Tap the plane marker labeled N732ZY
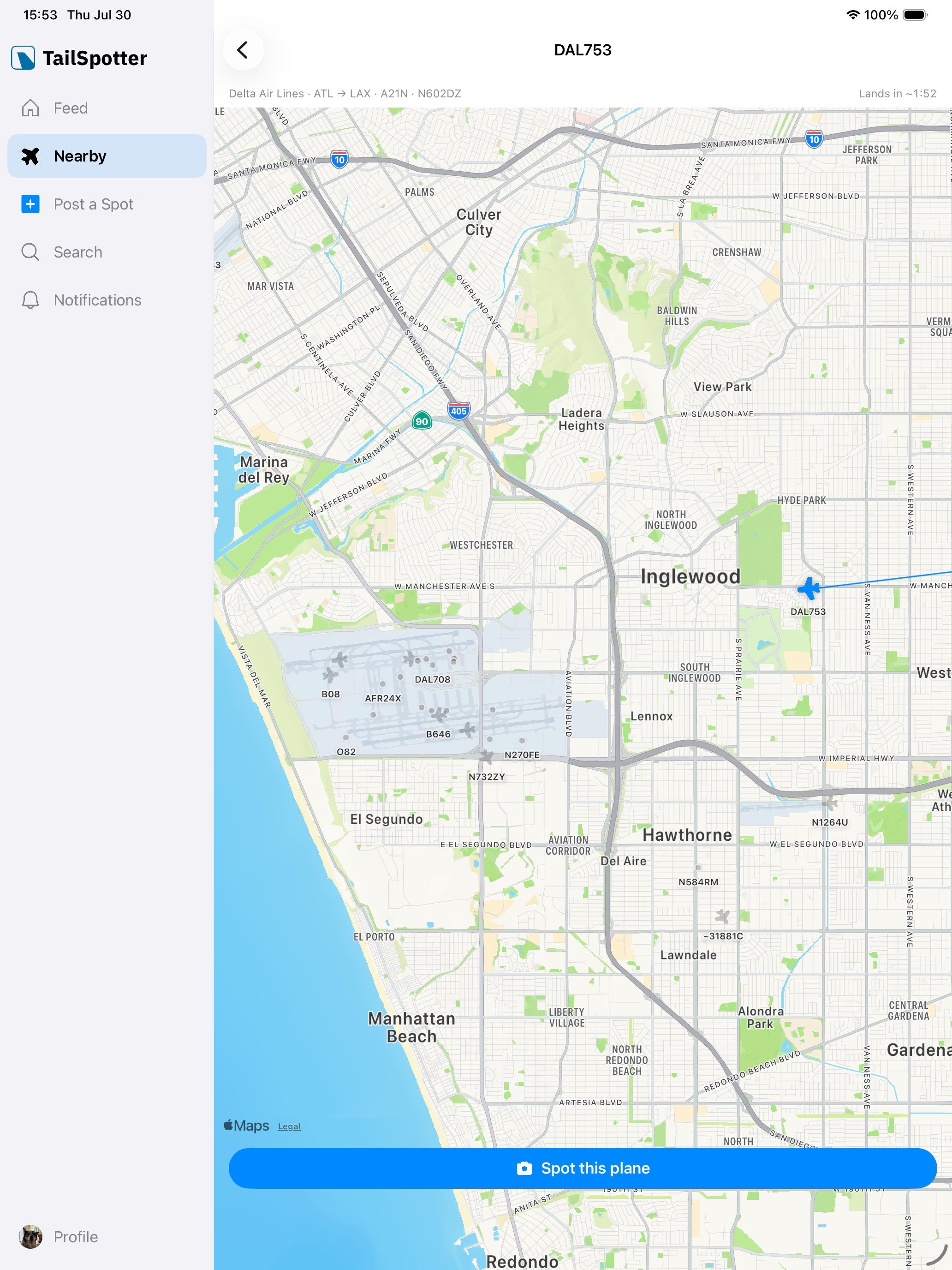 [486, 757]
